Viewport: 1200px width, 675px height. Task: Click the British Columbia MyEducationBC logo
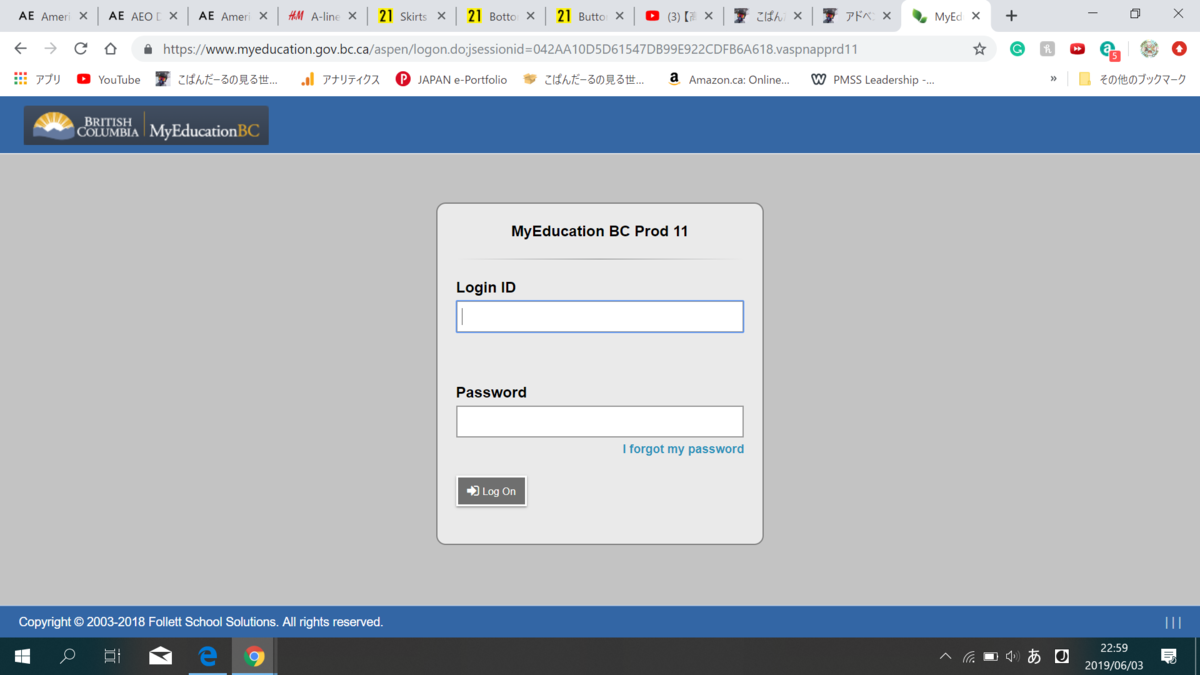146,126
